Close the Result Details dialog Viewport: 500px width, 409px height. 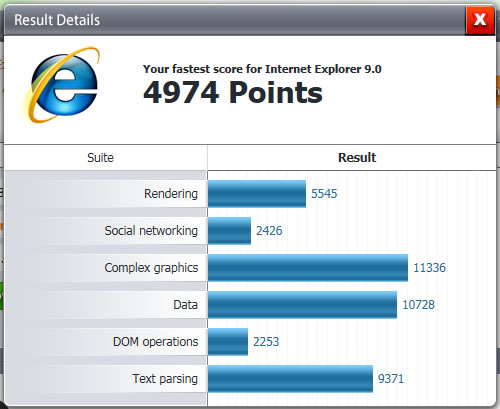480,20
